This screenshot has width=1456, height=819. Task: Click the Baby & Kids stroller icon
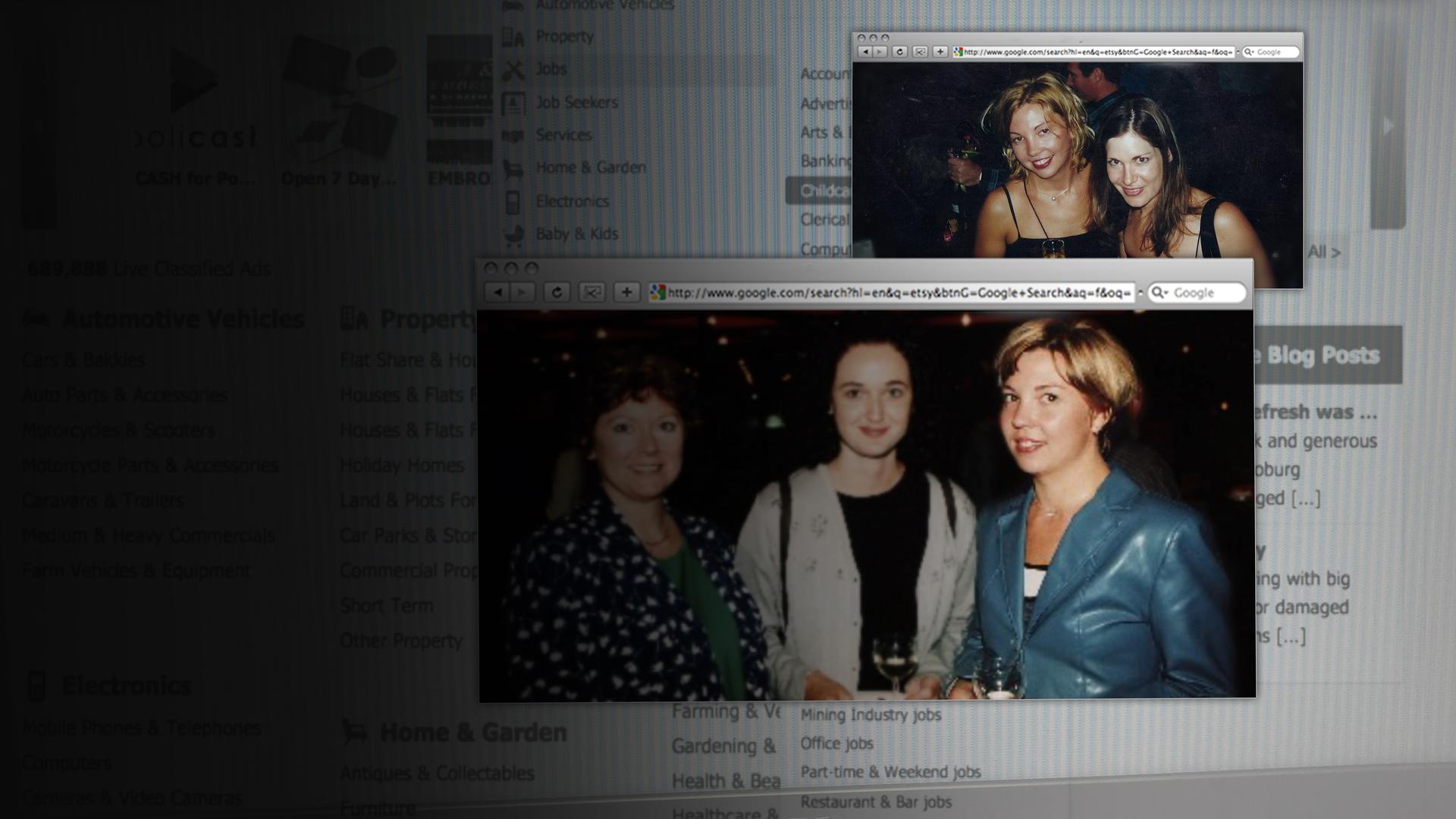(x=513, y=236)
